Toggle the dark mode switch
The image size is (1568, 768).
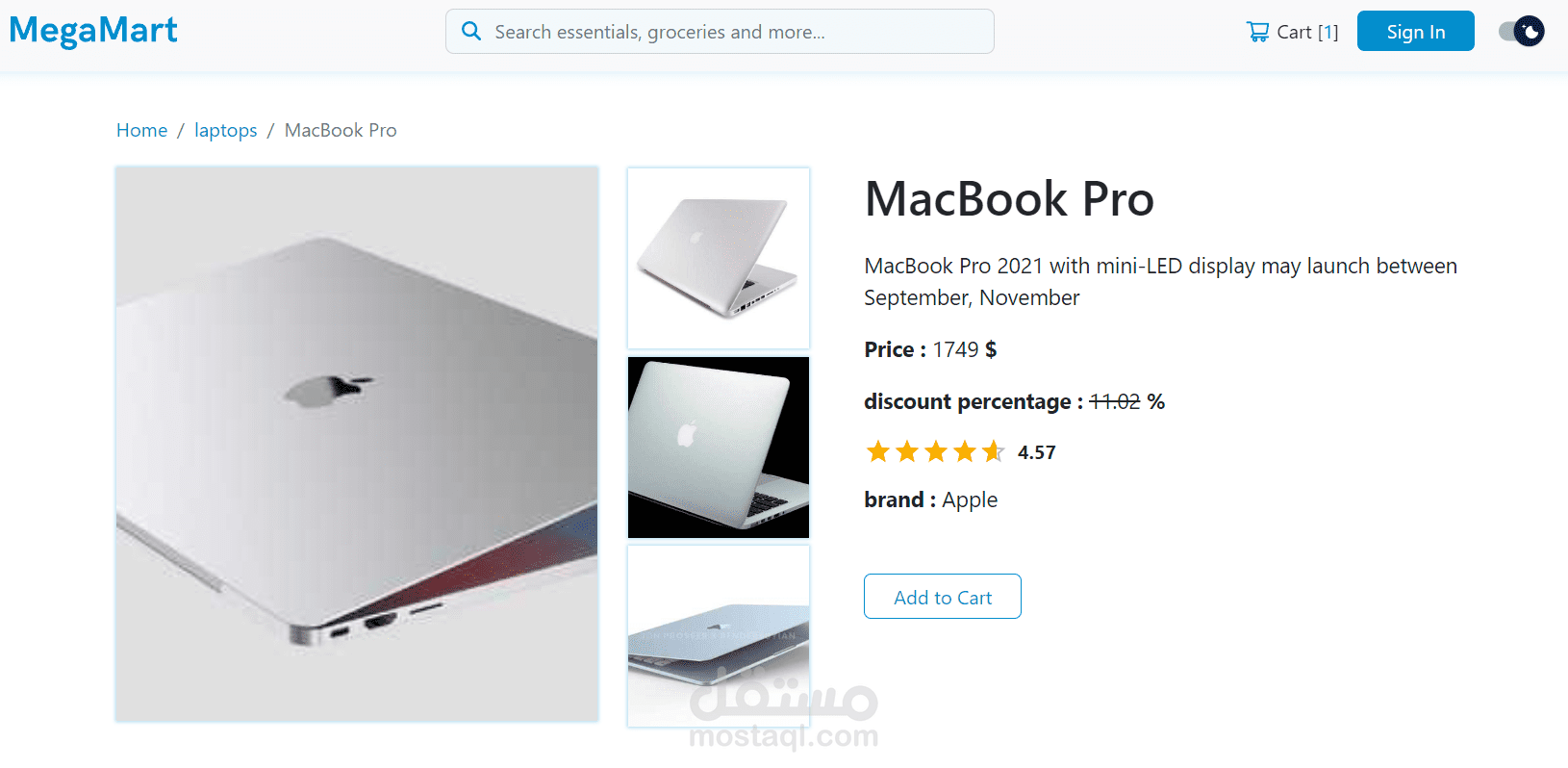tap(1522, 32)
